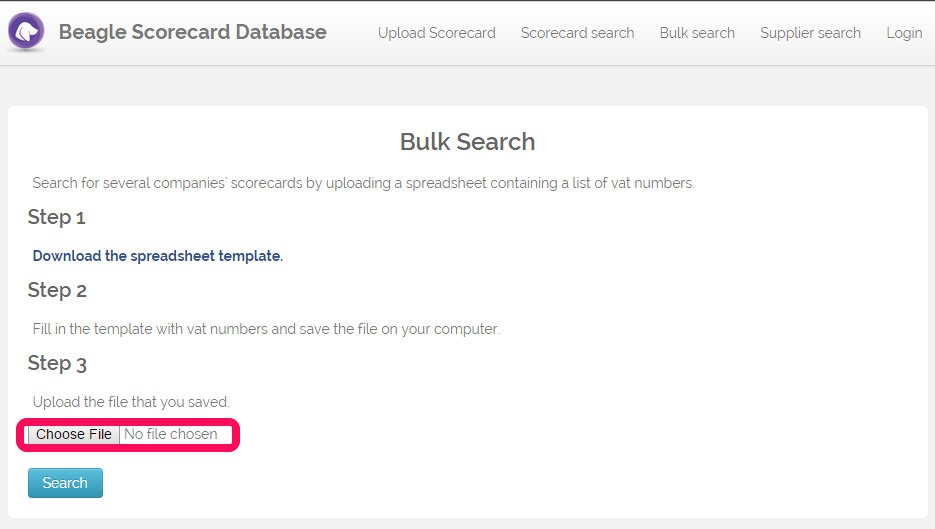Screen dimensions: 935x529
Task: Click the Step 1 heading
Action: pyautogui.click(x=57, y=217)
